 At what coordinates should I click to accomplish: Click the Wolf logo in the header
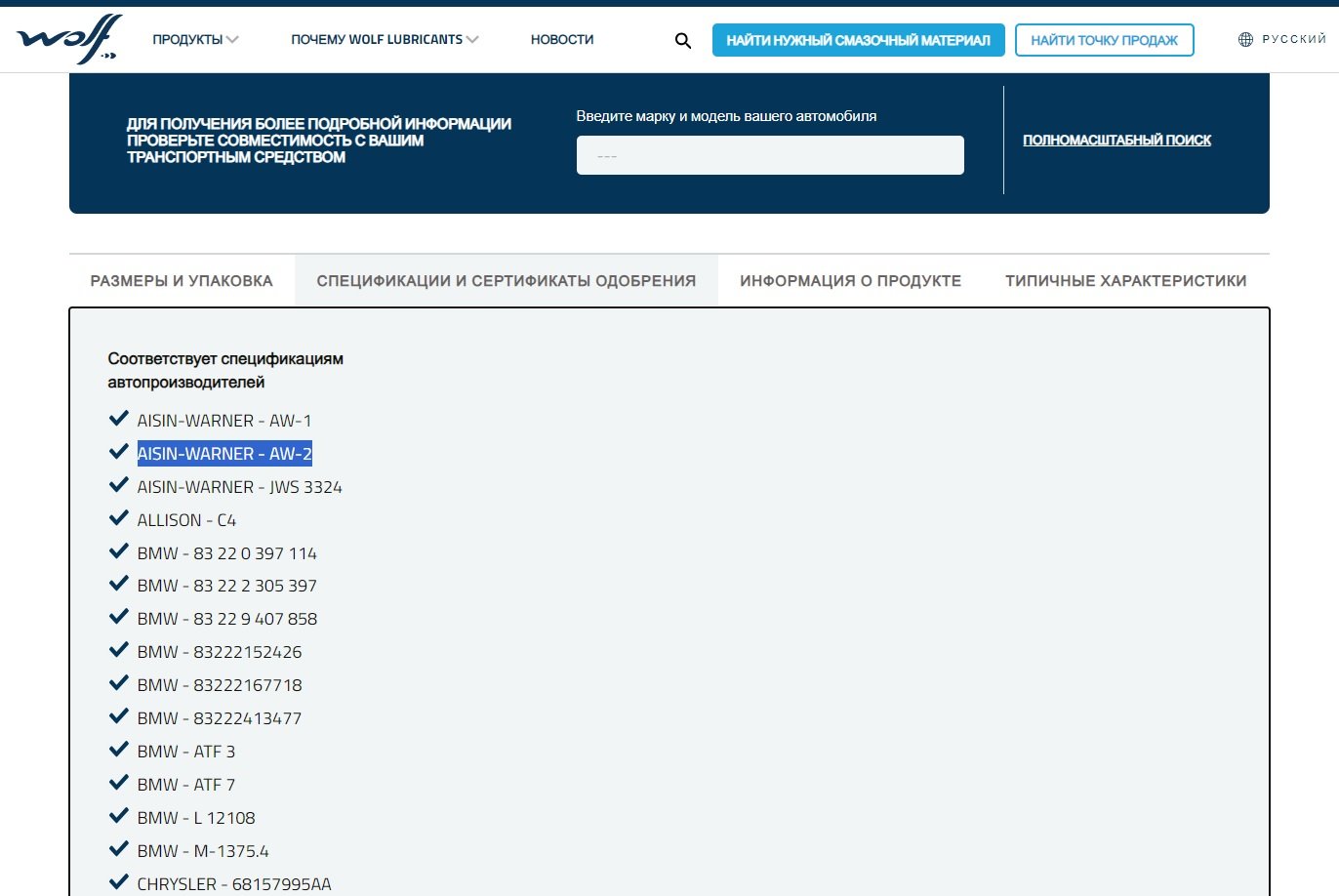pyautogui.click(x=69, y=40)
